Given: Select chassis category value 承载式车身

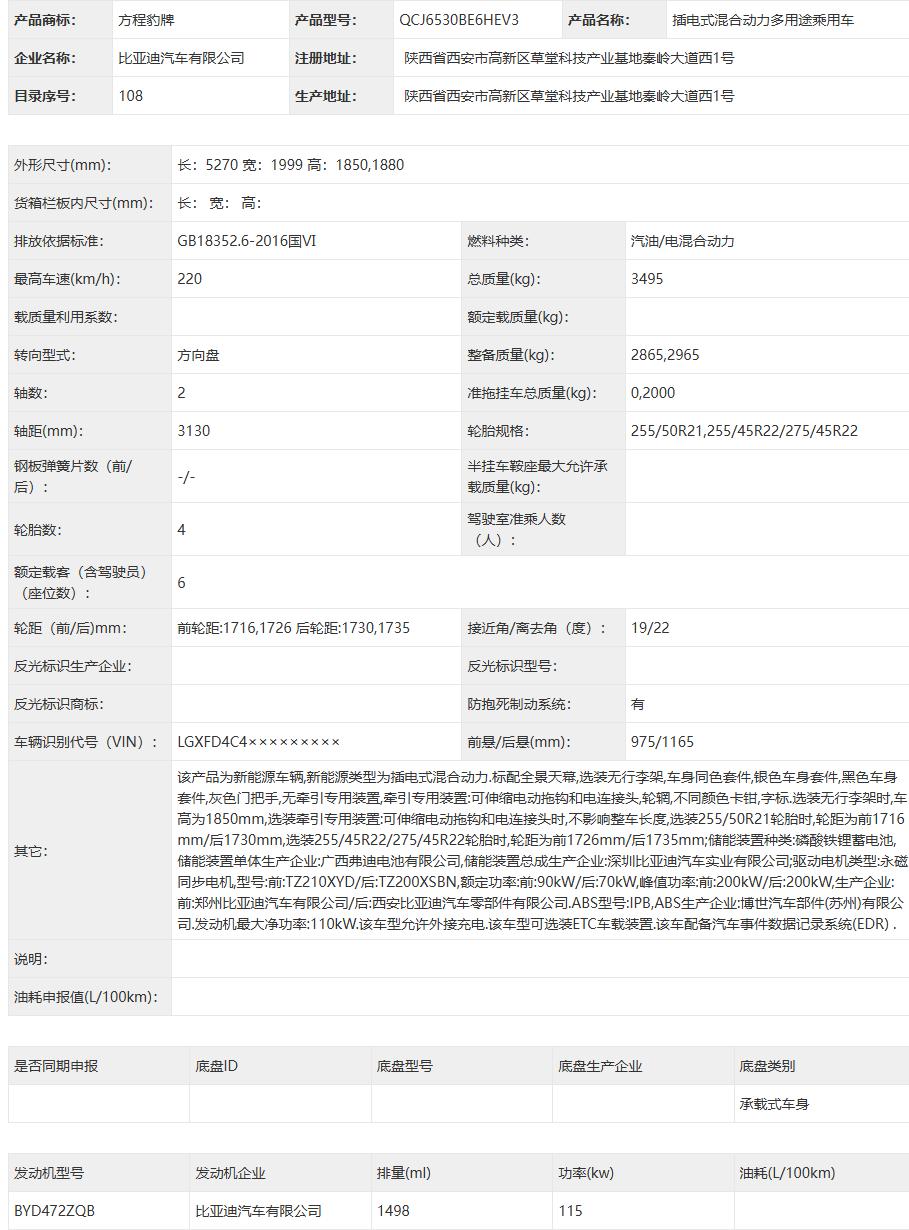Looking at the screenshot, I should 774,1104.
